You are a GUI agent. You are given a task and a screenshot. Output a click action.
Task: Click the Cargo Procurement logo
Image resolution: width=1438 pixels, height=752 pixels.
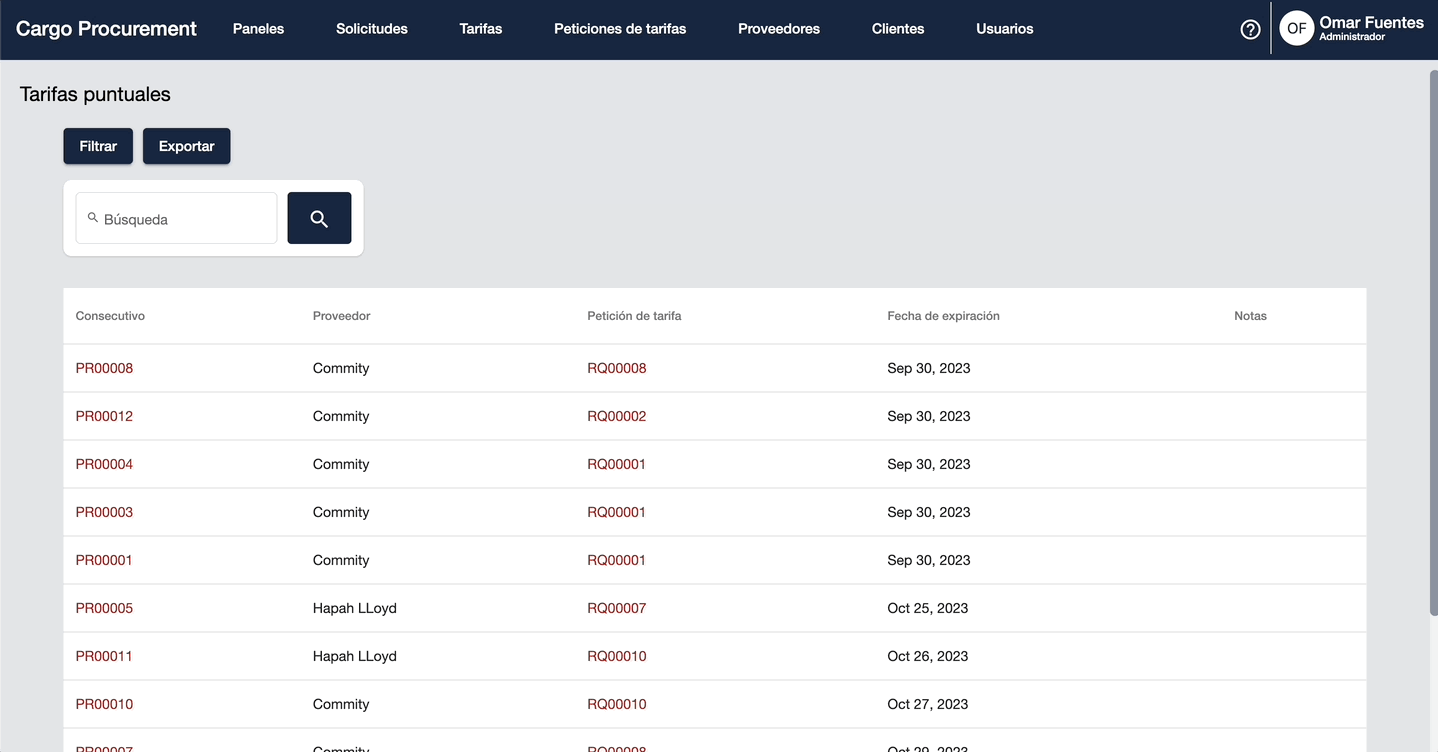pos(106,29)
